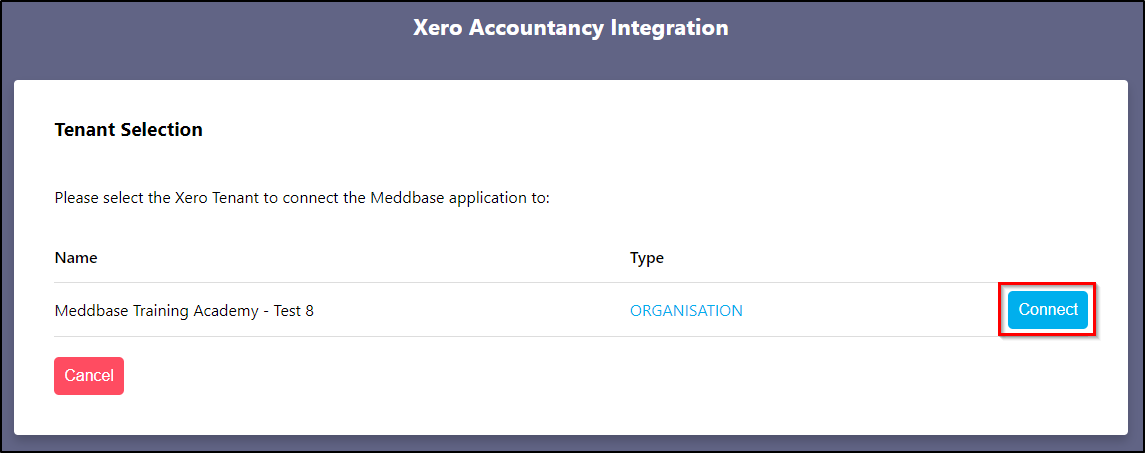Click the blue Connect button
The width and height of the screenshot is (1145, 453).
[1047, 310]
